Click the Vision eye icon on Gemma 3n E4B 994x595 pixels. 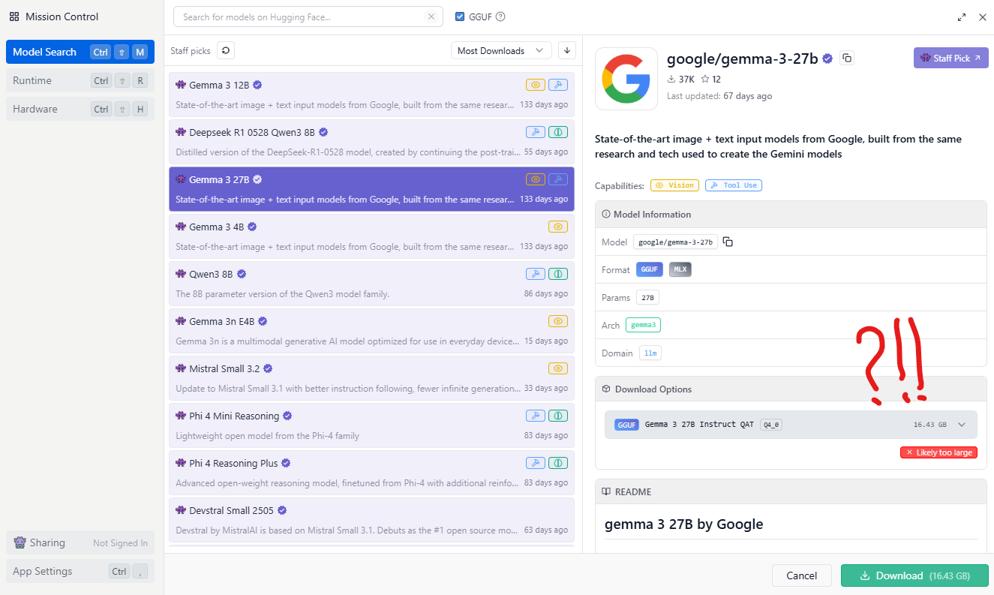[558, 321]
